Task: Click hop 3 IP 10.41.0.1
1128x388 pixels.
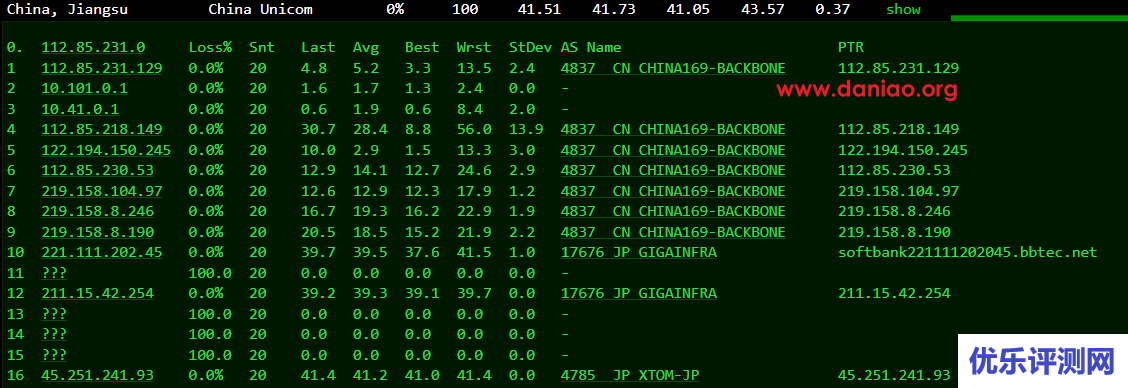Action: click(80, 109)
